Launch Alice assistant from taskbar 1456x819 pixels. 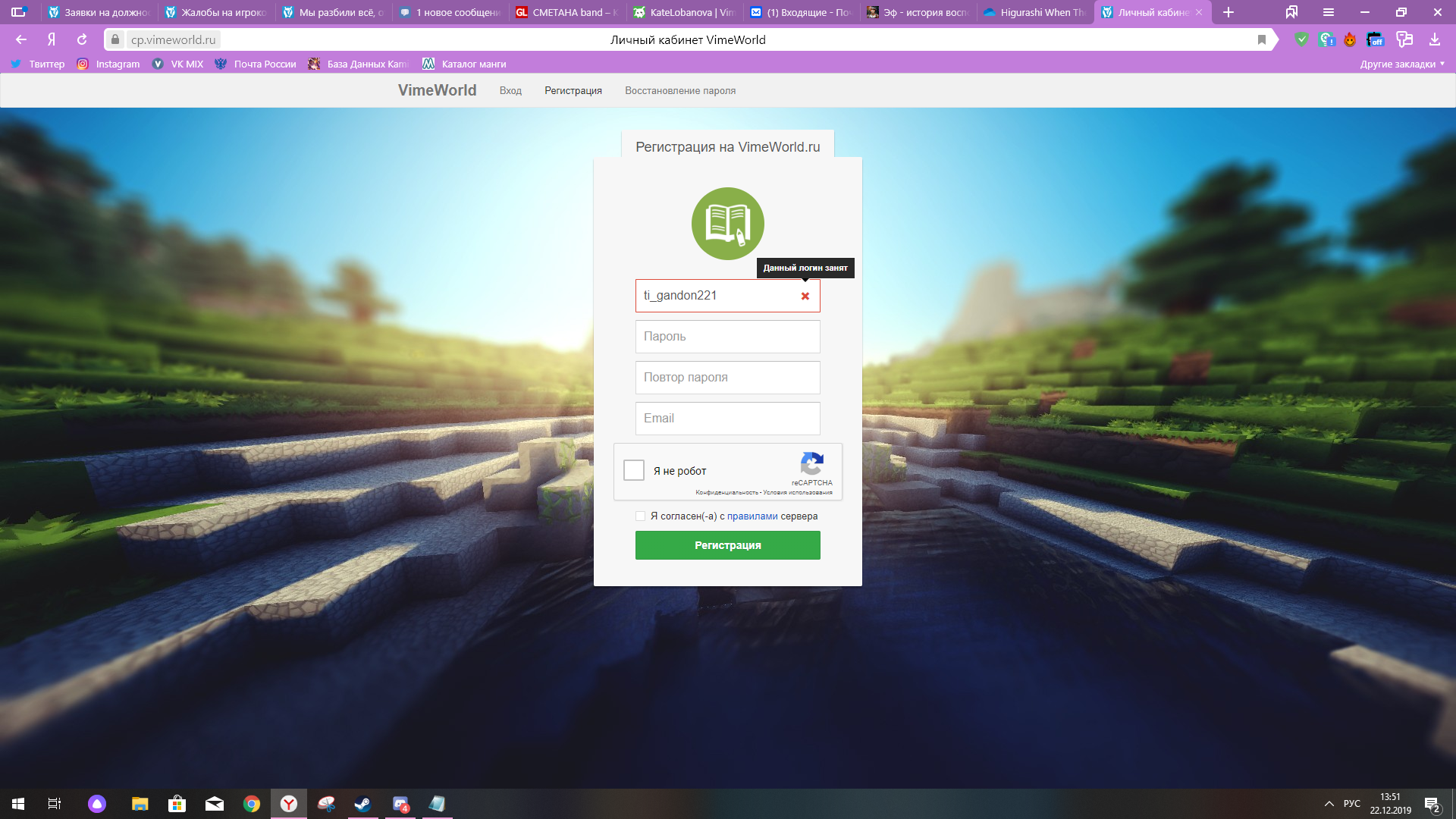coord(97,804)
